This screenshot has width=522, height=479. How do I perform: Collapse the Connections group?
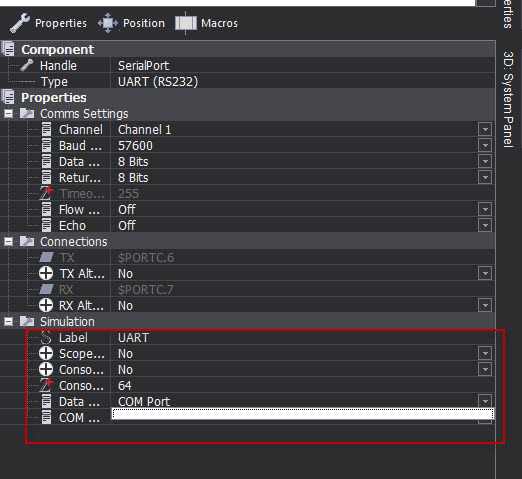click(8, 242)
